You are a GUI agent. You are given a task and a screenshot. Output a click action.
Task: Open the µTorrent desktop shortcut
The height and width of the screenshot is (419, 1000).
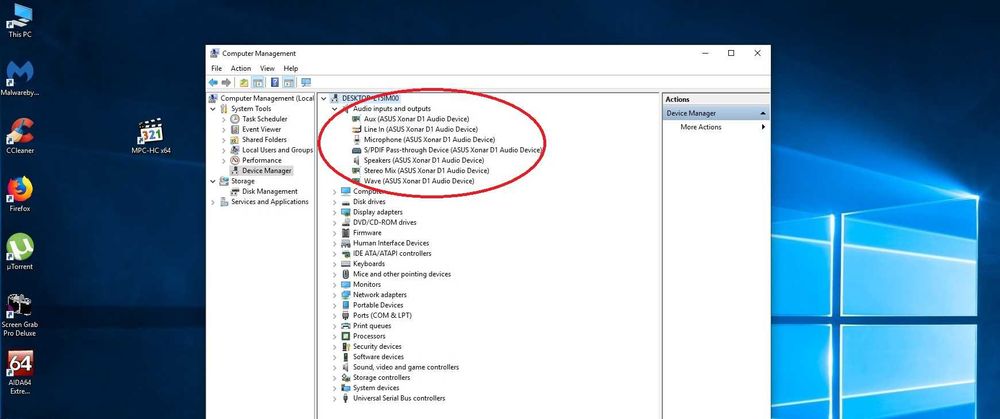click(x=20, y=253)
